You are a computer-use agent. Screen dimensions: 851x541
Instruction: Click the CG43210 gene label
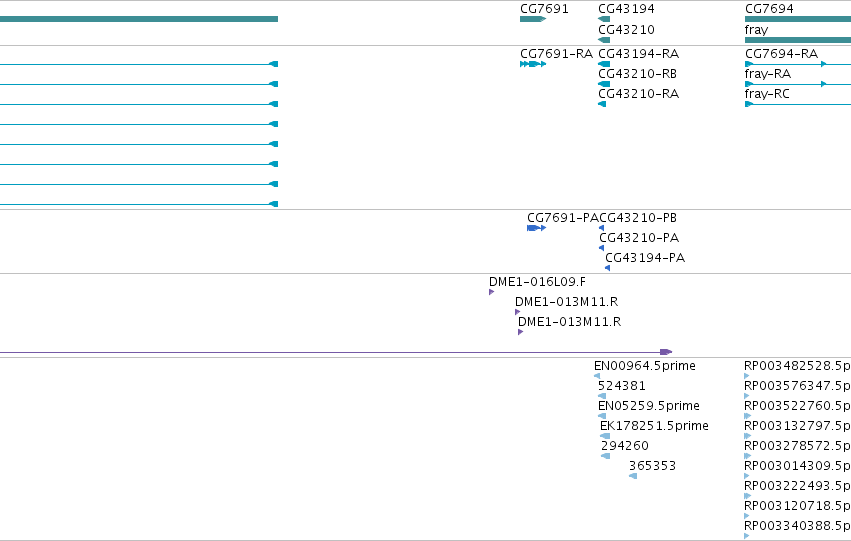coord(626,29)
